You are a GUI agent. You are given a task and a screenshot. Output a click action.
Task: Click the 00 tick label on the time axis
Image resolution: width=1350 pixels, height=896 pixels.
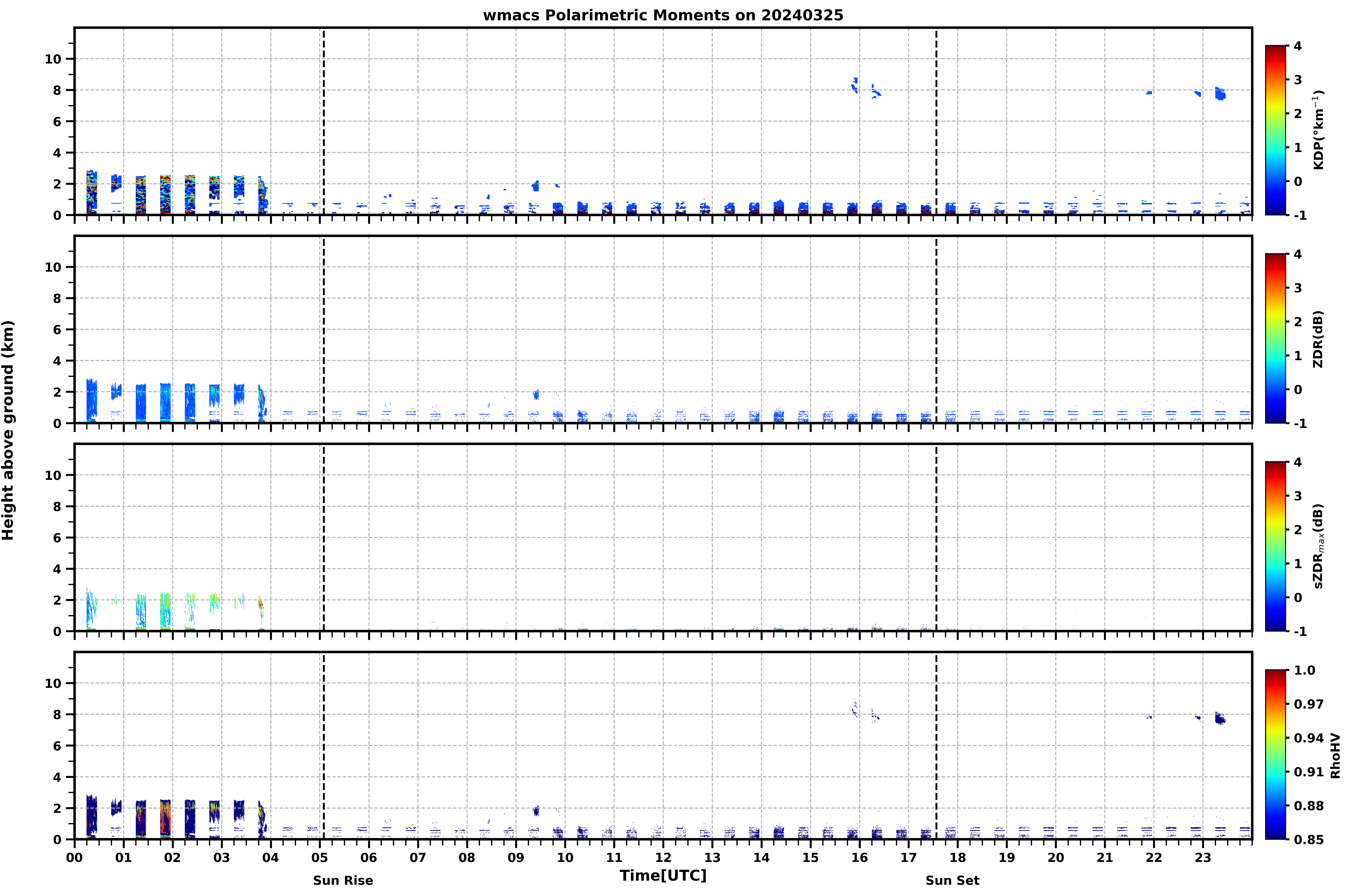coord(74,858)
